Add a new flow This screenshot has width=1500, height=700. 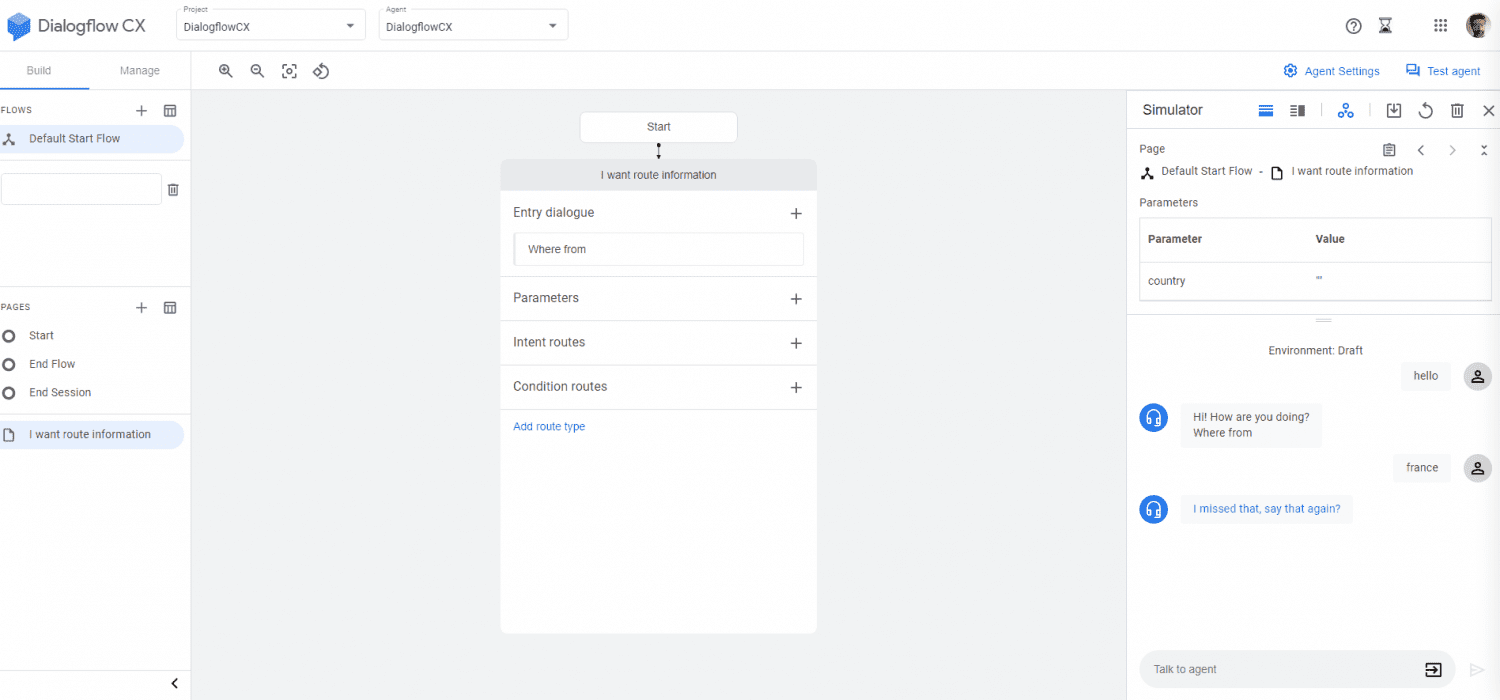141,110
